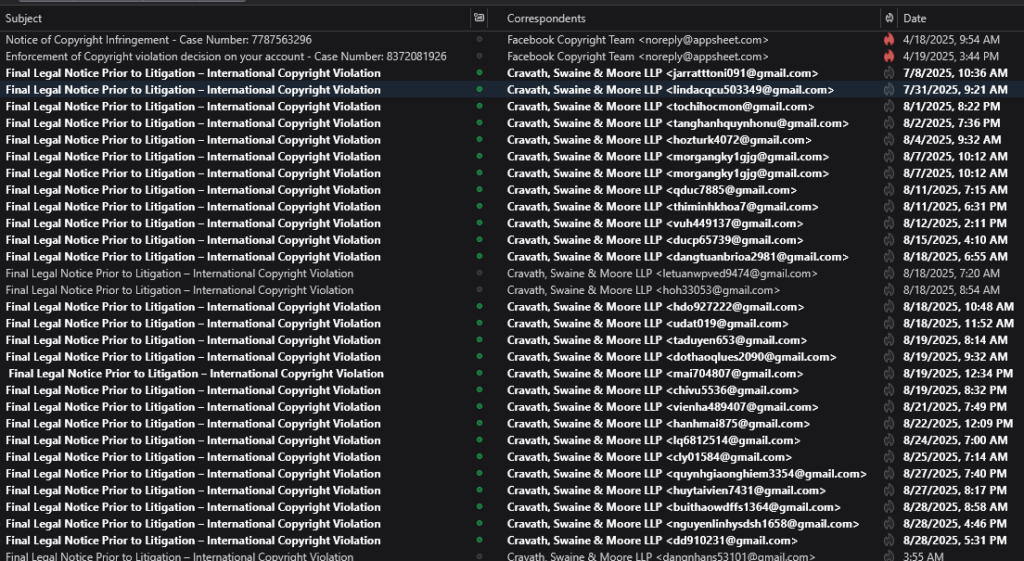This screenshot has height=561, width=1024.
Task: Open subject of the 8/19/2025, 12:34 PM message
Action: pyautogui.click(x=196, y=374)
